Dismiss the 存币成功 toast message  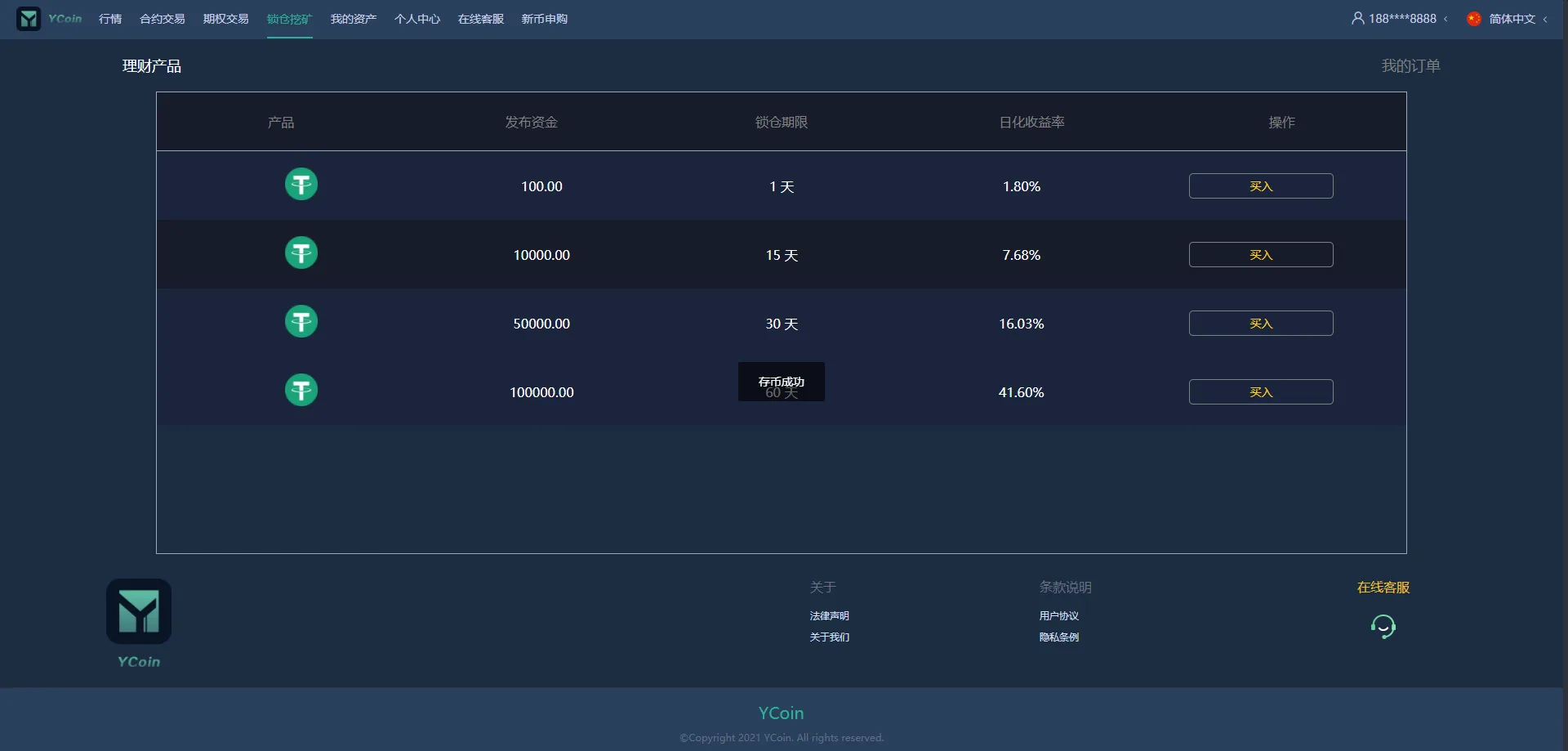tap(781, 382)
